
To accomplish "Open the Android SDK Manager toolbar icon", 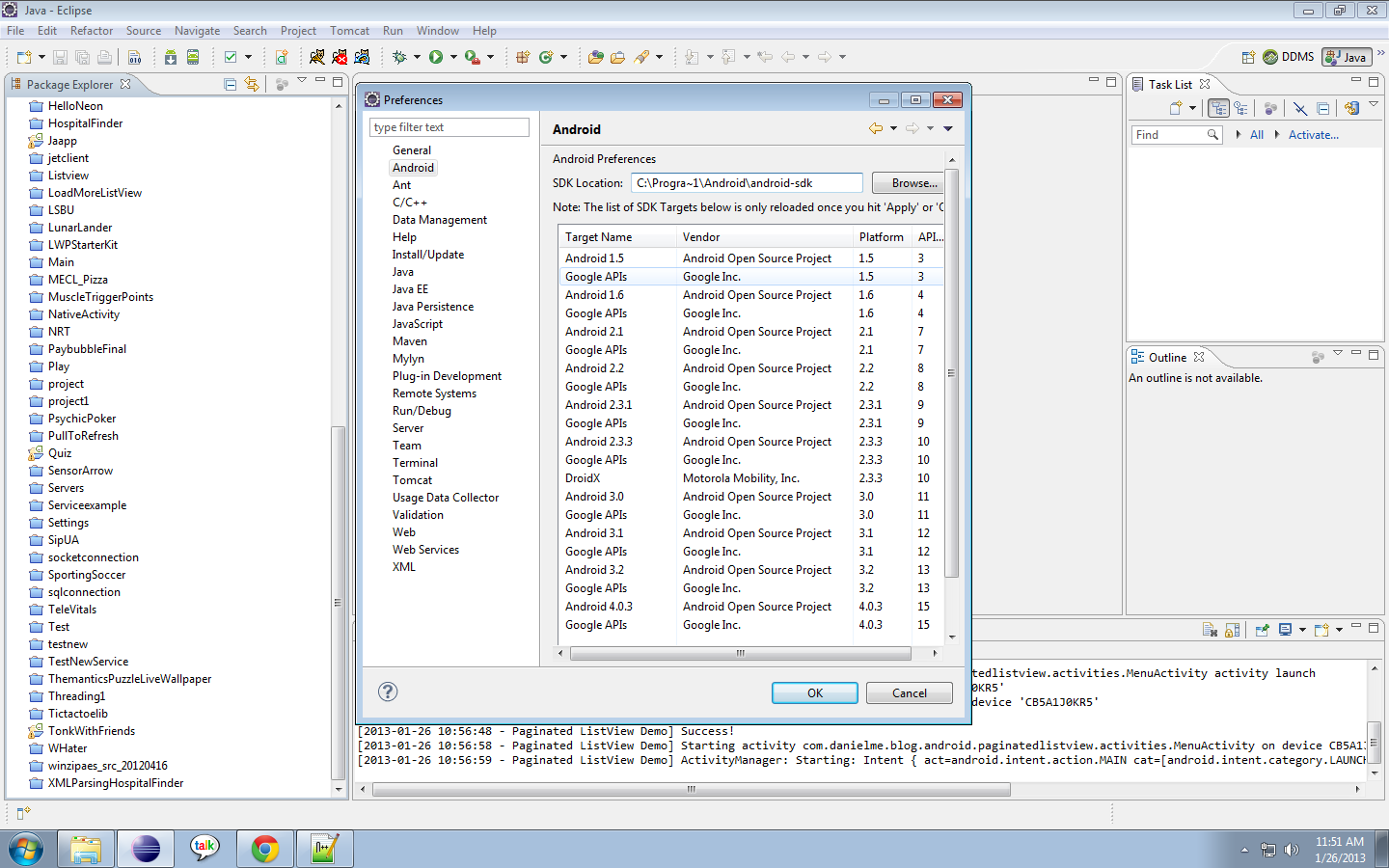I will coord(170,57).
